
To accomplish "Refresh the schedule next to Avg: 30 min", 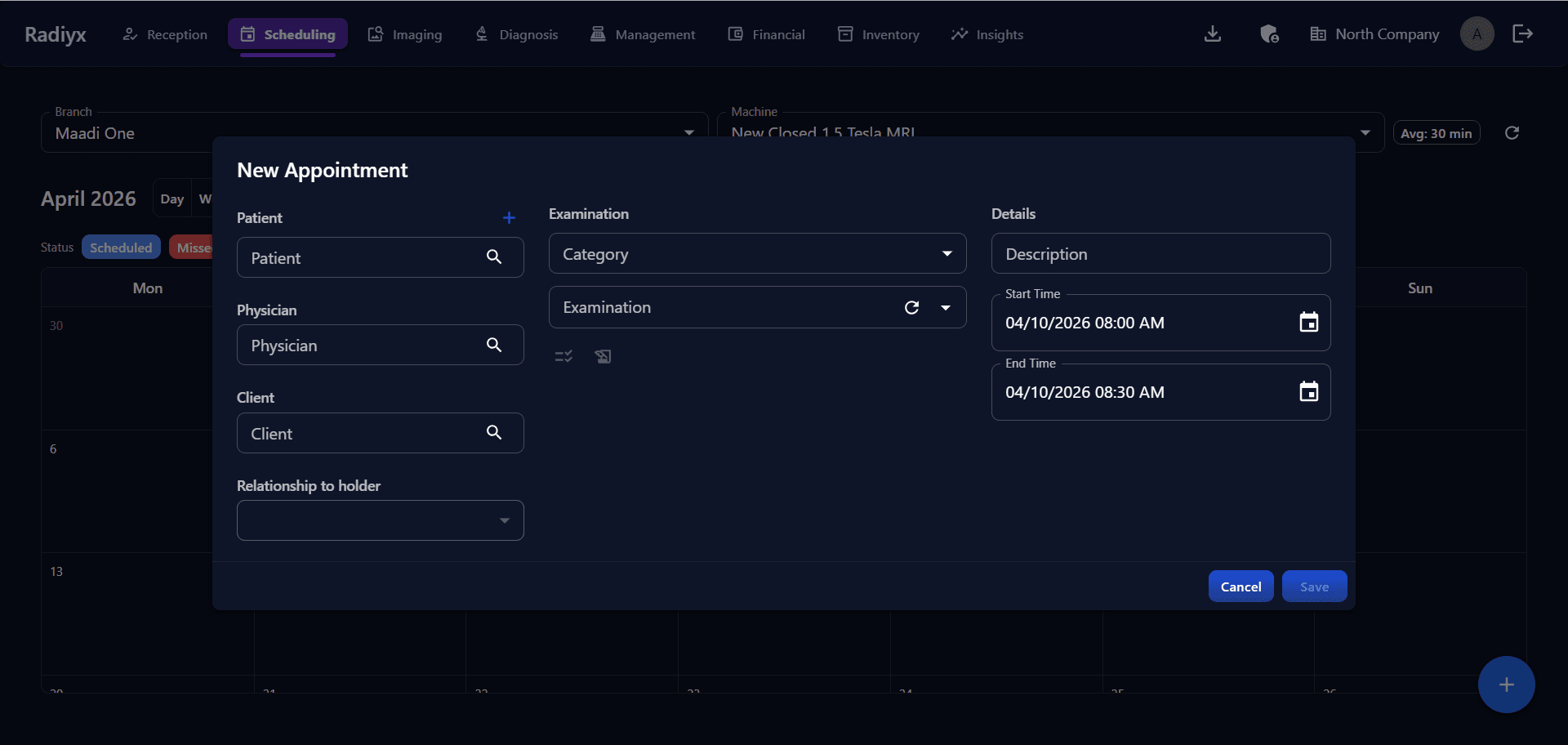I will coord(1512,133).
